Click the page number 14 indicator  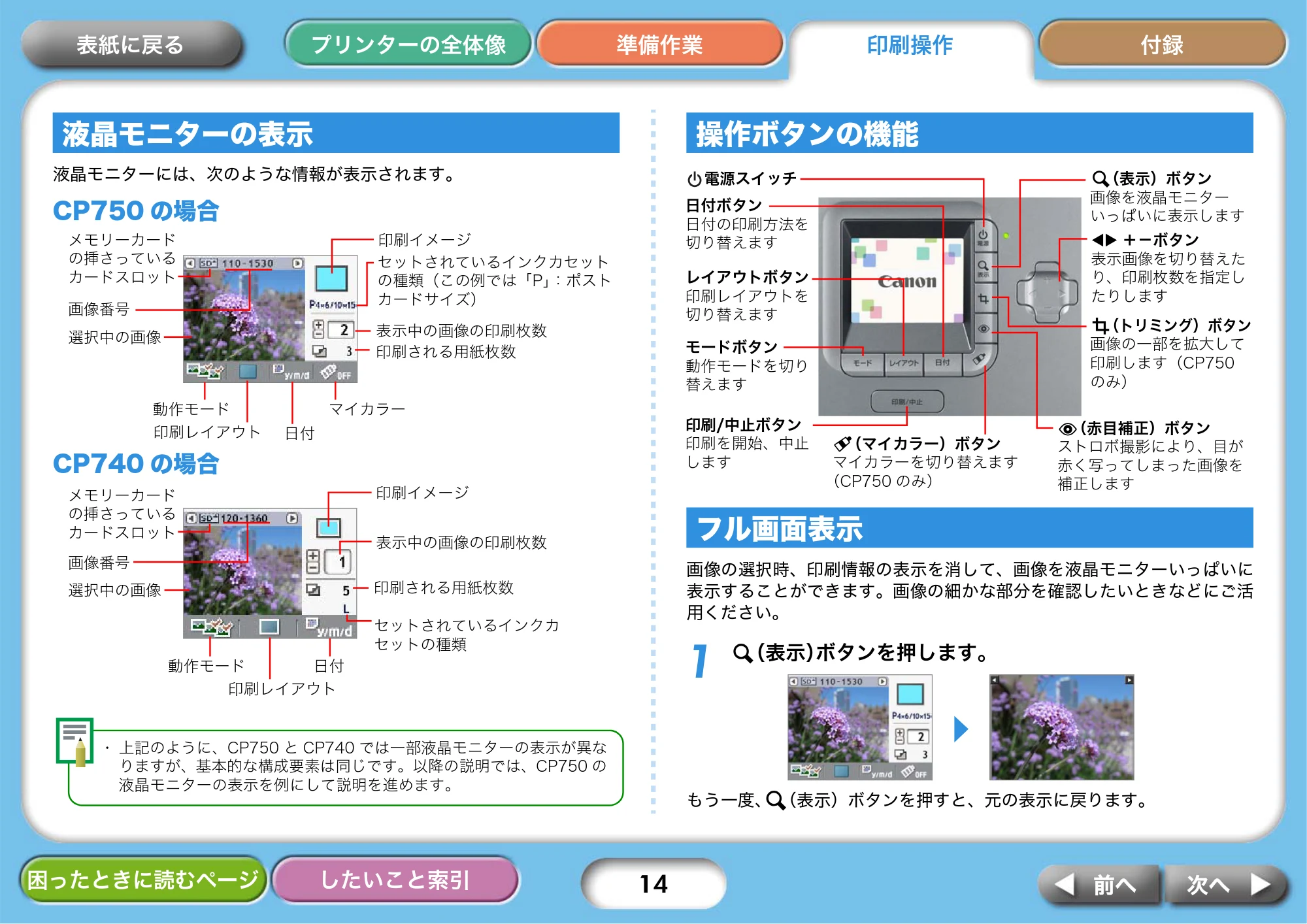click(653, 883)
